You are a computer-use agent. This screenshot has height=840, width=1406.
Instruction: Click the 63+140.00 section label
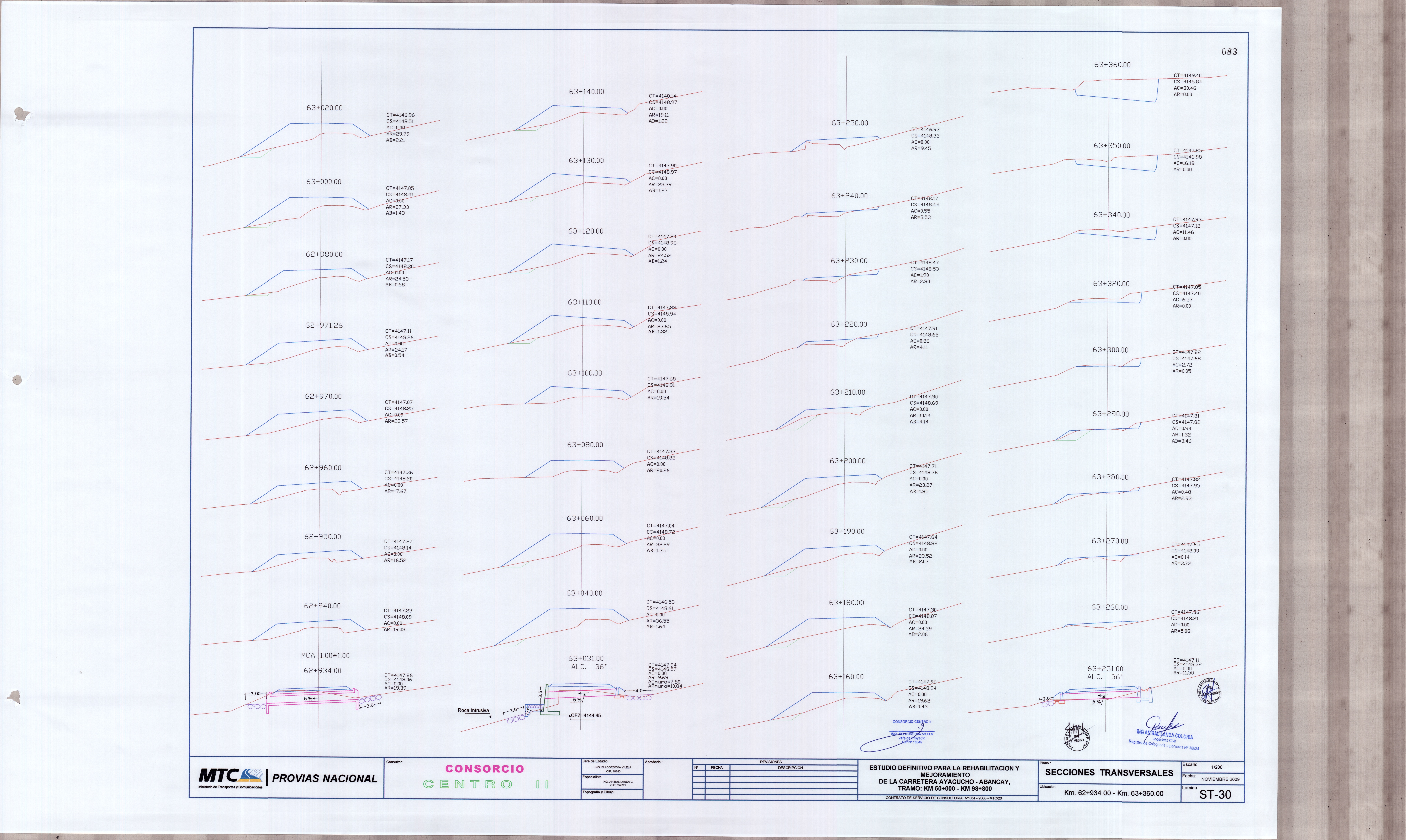586,92
